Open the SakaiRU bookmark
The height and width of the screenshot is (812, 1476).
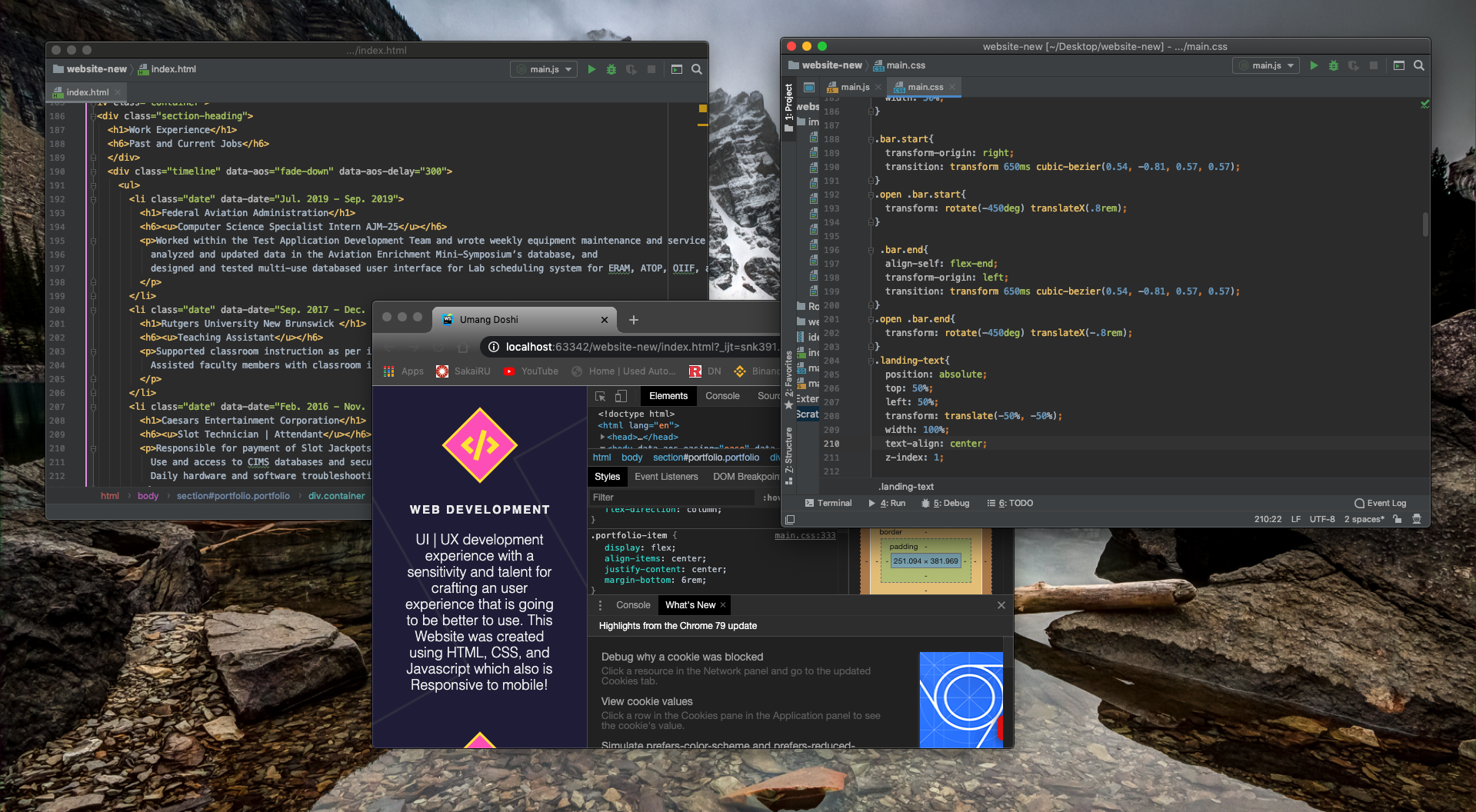click(x=463, y=371)
